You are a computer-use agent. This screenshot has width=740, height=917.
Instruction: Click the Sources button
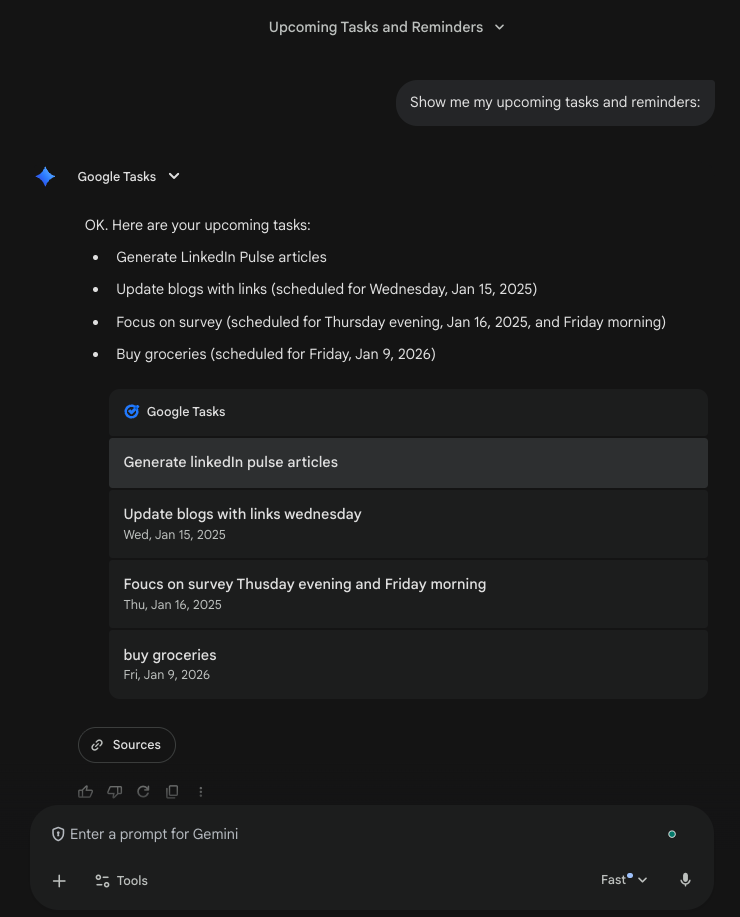(x=126, y=744)
